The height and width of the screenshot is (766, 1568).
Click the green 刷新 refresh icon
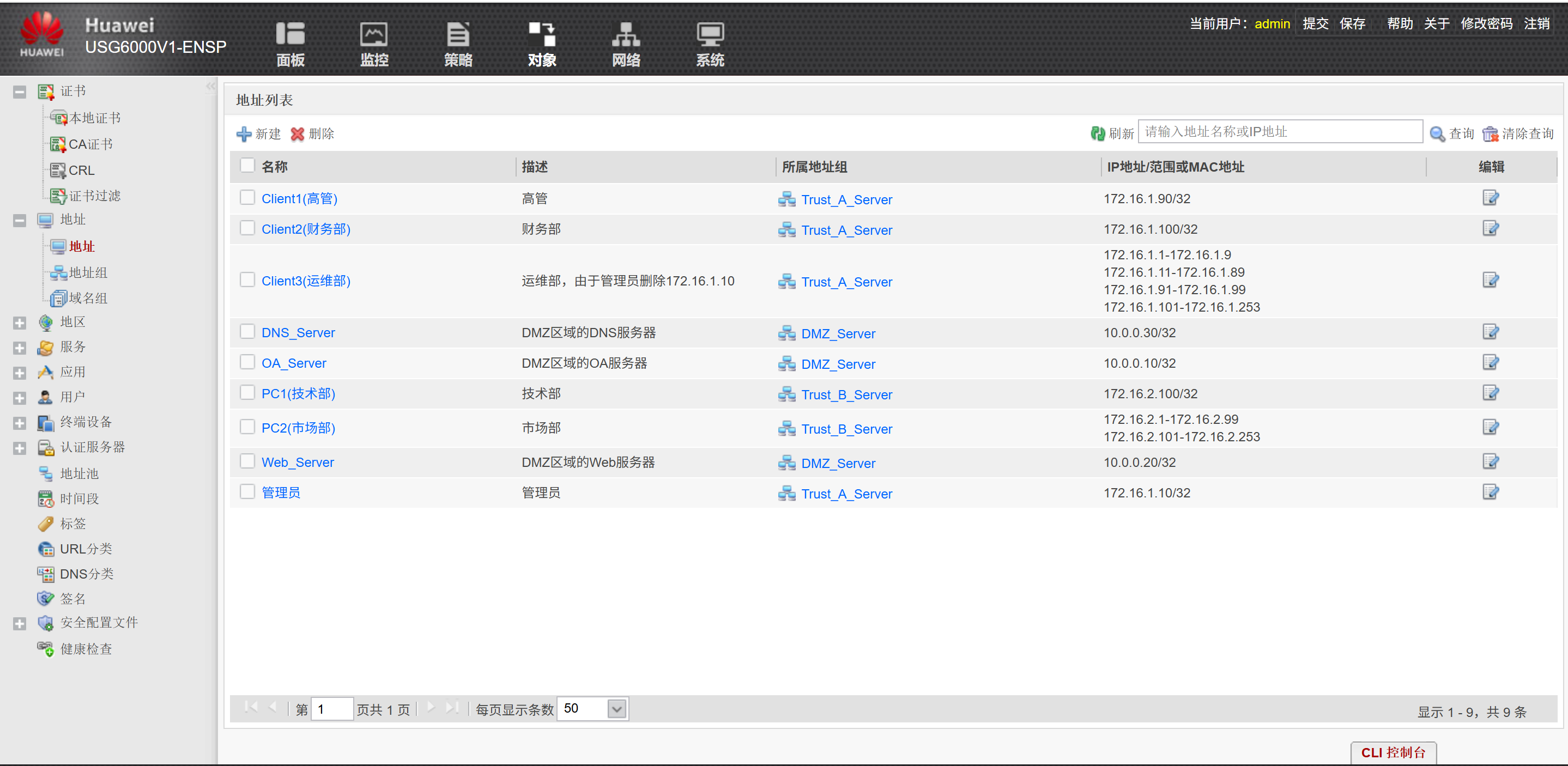click(1097, 133)
